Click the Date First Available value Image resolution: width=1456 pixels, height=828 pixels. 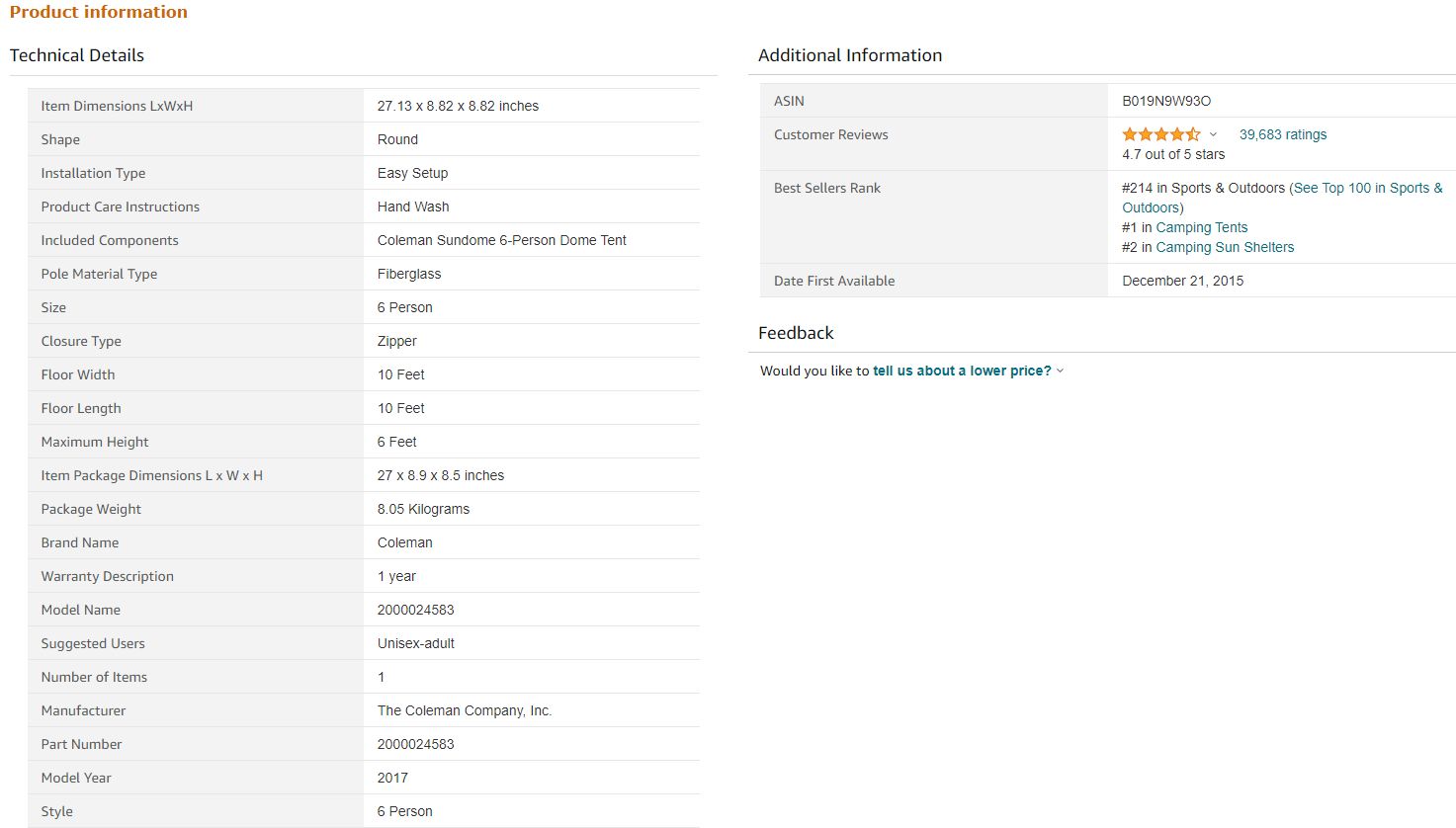(1182, 281)
